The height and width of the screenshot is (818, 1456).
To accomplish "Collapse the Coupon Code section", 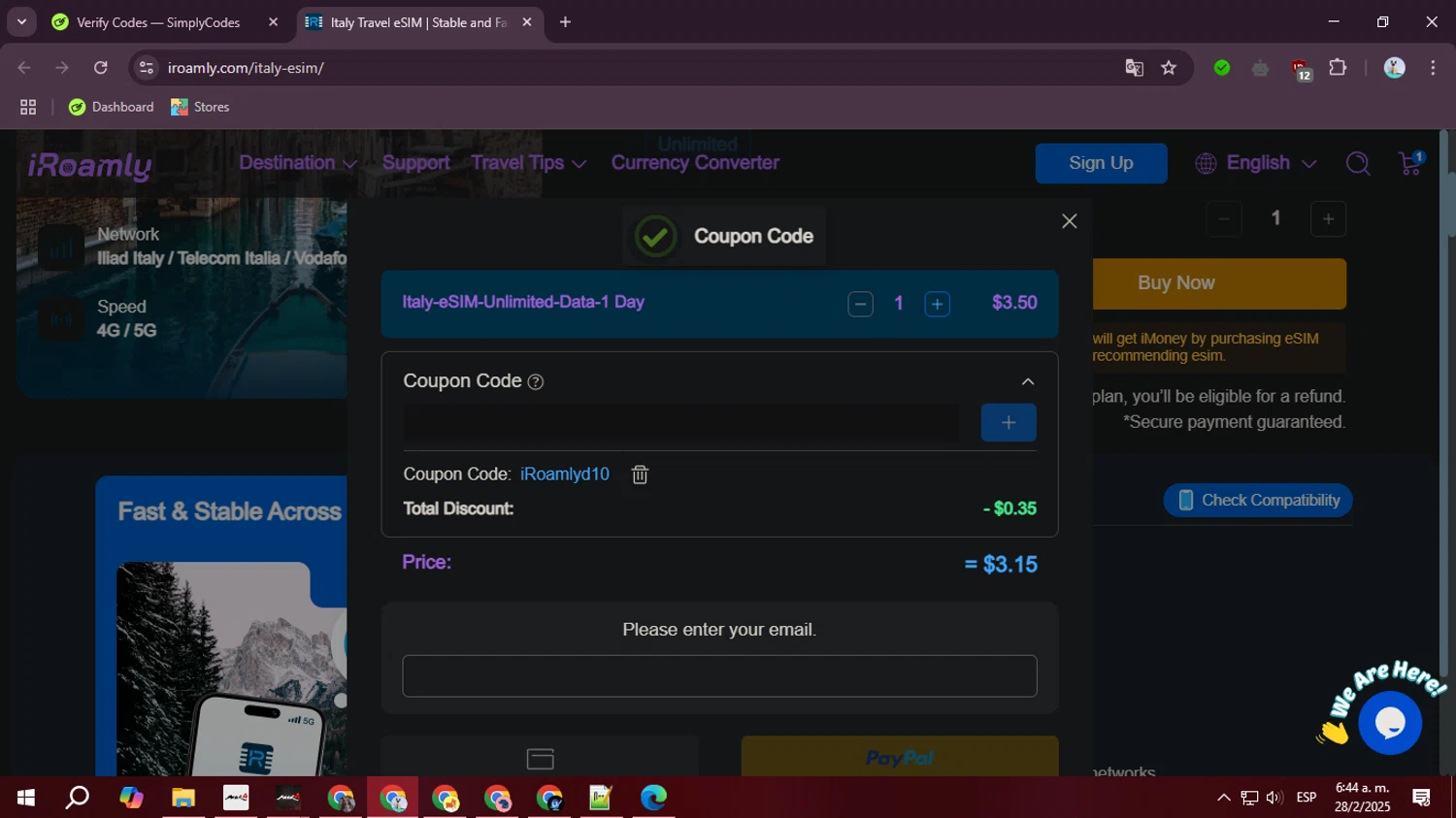I will 1027,382.
